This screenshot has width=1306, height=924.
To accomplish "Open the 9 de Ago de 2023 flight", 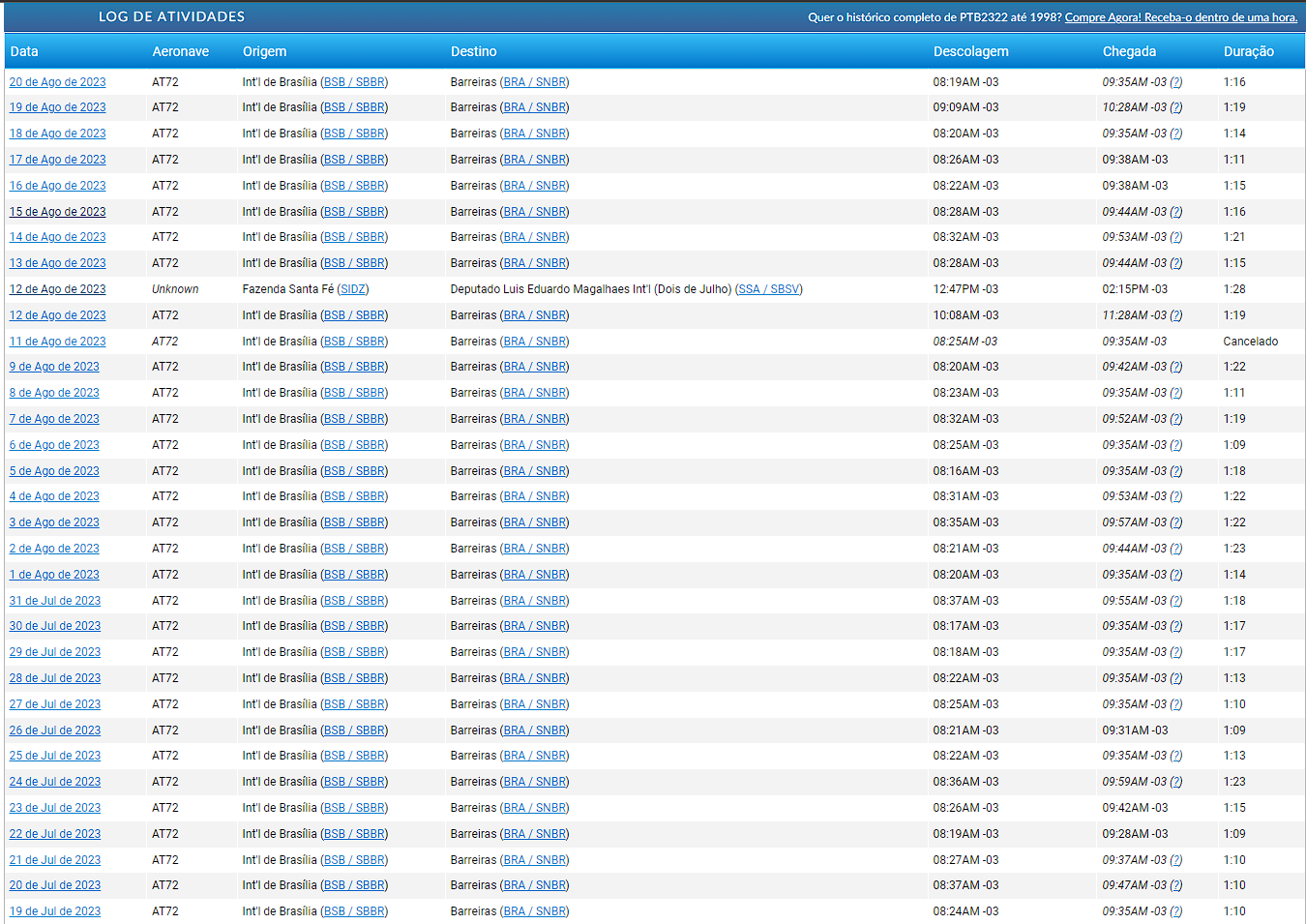I will 54,367.
